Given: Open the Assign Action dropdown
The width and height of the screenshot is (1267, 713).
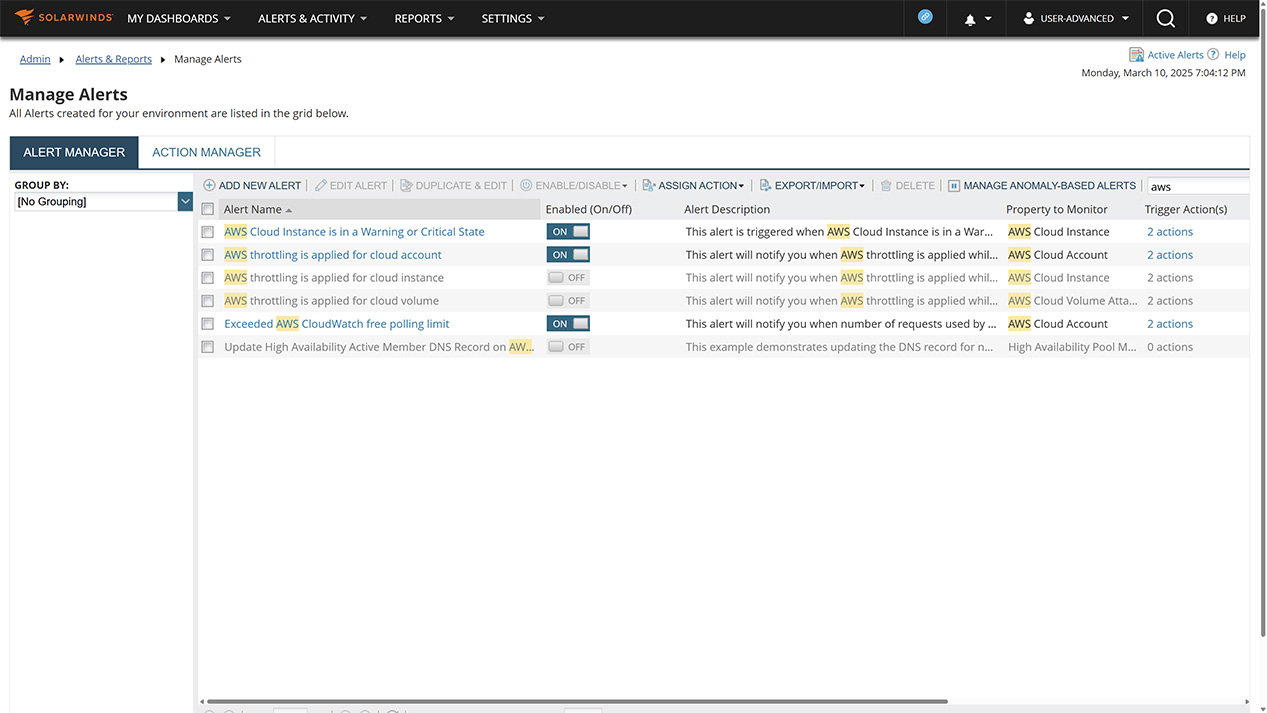Looking at the screenshot, I should [693, 185].
